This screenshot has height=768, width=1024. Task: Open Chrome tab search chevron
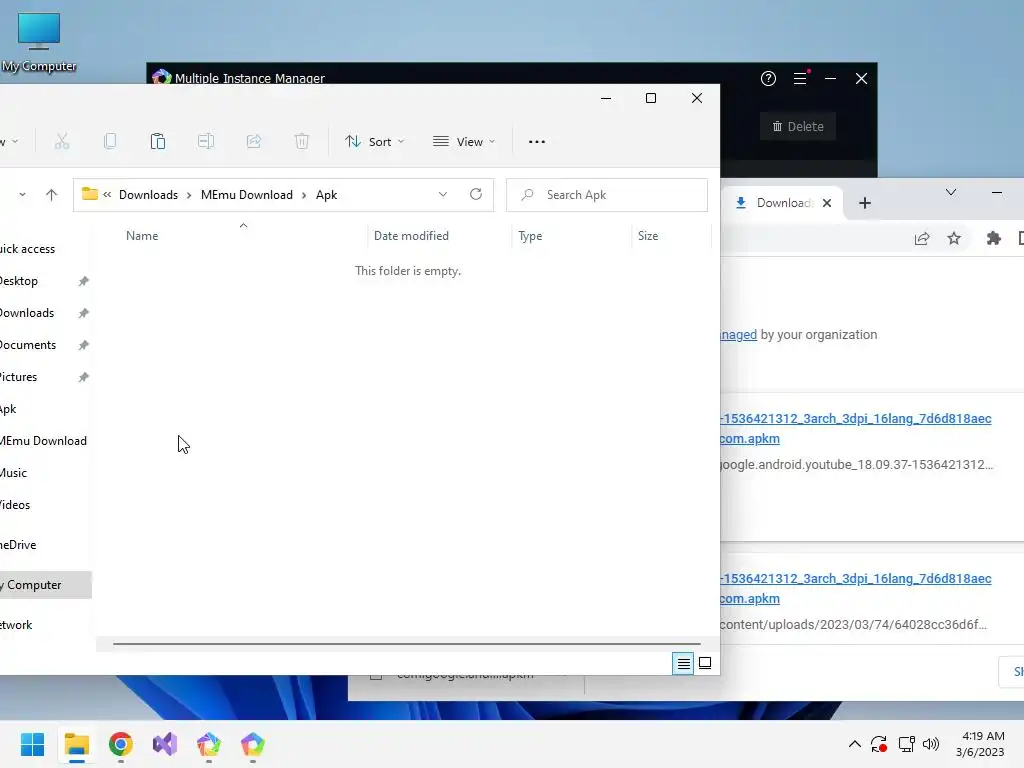pos(951,192)
